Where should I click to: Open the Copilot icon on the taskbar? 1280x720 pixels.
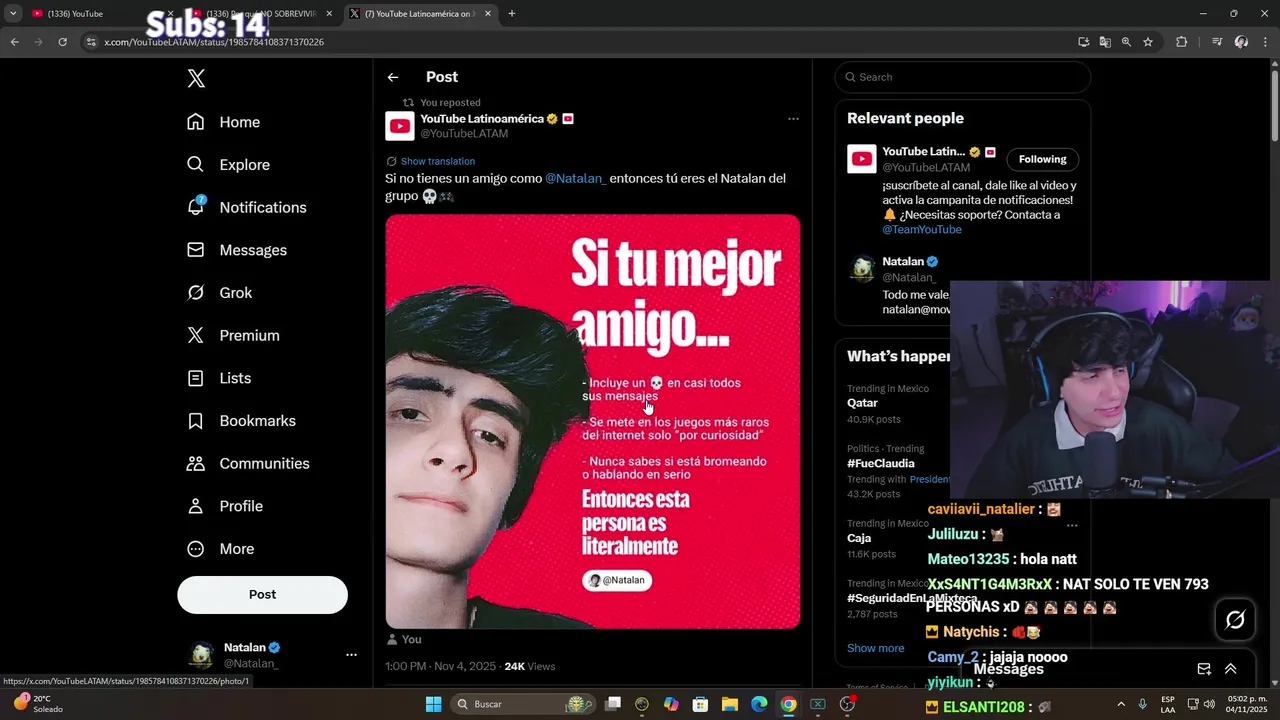point(671,704)
